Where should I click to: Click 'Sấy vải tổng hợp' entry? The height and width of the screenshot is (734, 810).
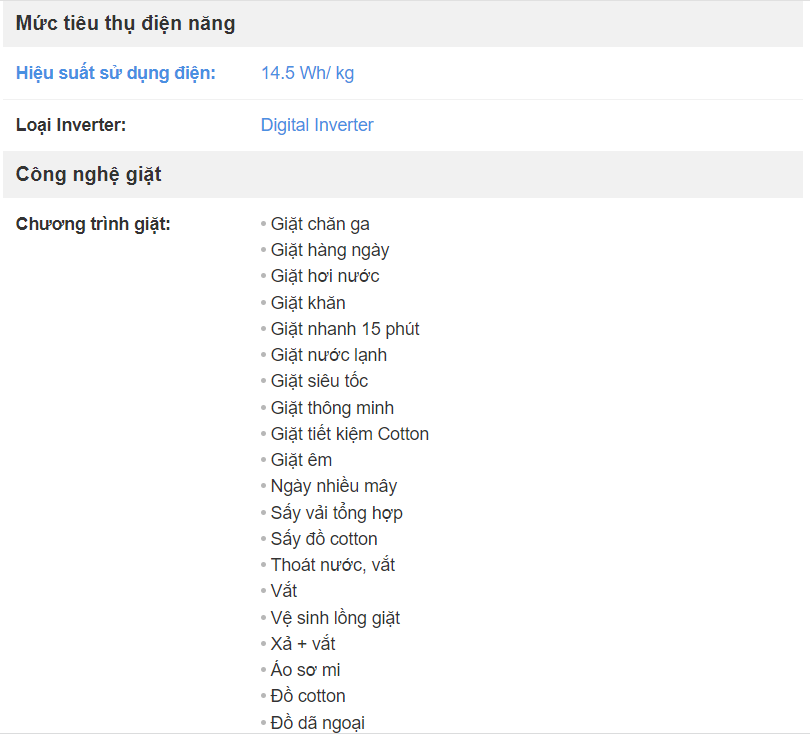(336, 513)
